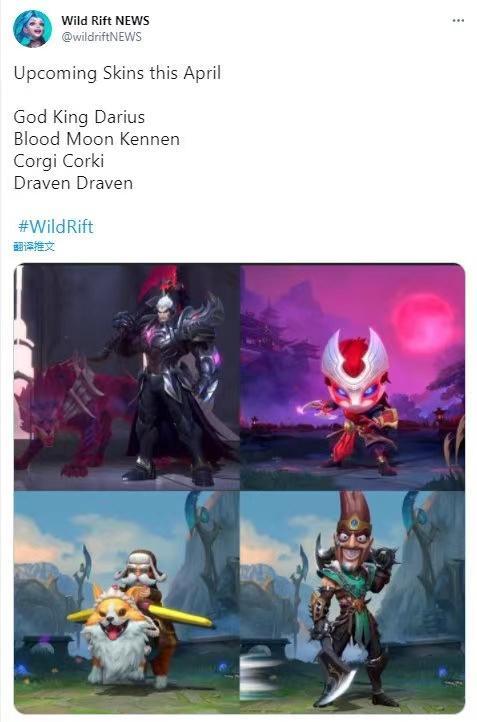Open the #WildRift hashtag
The height and width of the screenshot is (722, 477).
pyautogui.click(x=56, y=227)
